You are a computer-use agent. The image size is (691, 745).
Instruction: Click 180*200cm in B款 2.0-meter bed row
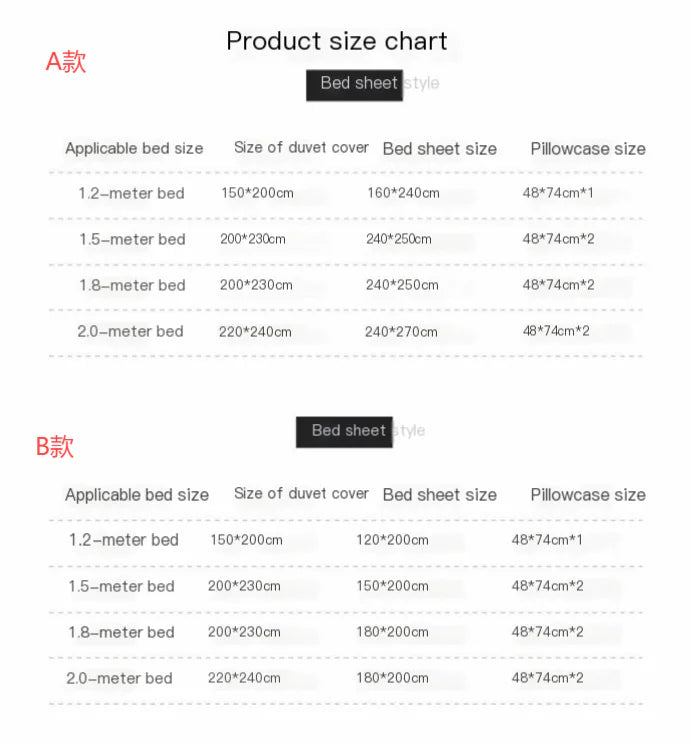[x=392, y=678]
